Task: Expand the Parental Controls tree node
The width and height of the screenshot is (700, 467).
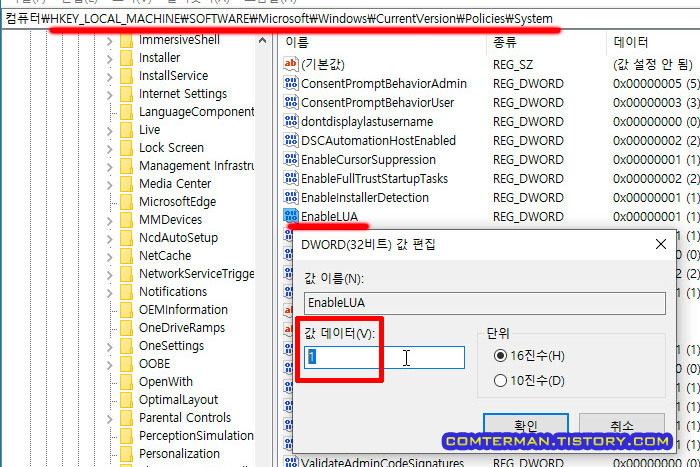Action: (x=110, y=419)
